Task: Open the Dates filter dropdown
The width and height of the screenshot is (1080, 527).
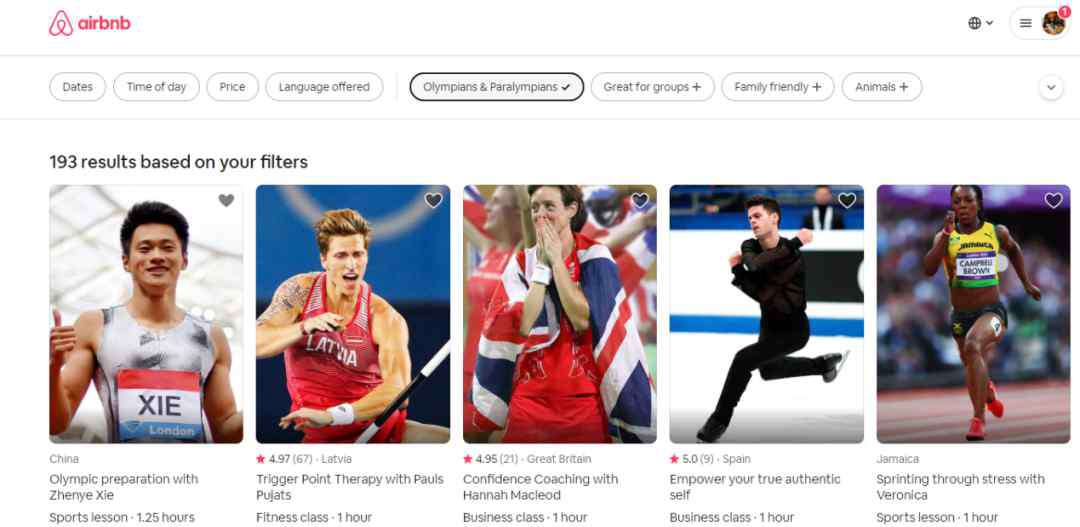Action: click(77, 87)
